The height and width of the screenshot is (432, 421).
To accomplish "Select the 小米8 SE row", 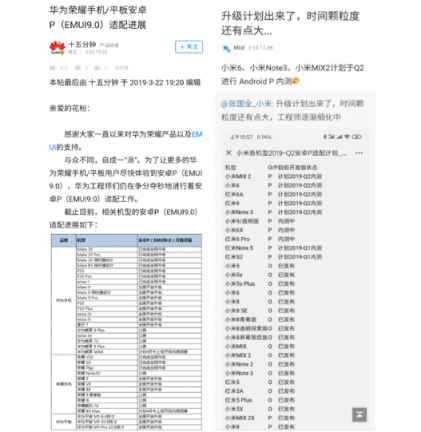I will [260, 311].
